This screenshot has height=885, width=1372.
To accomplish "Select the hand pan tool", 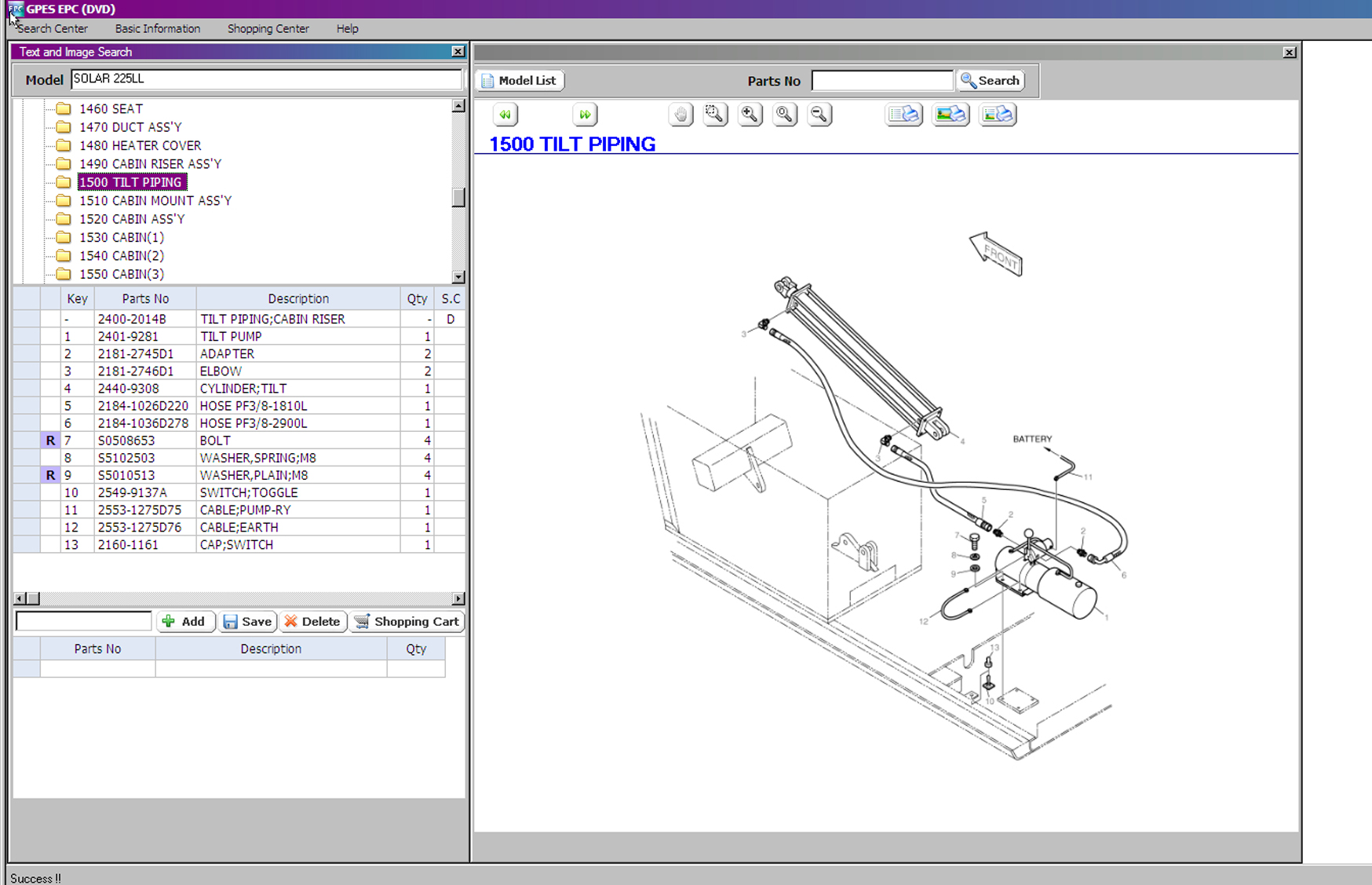I will pos(681,115).
